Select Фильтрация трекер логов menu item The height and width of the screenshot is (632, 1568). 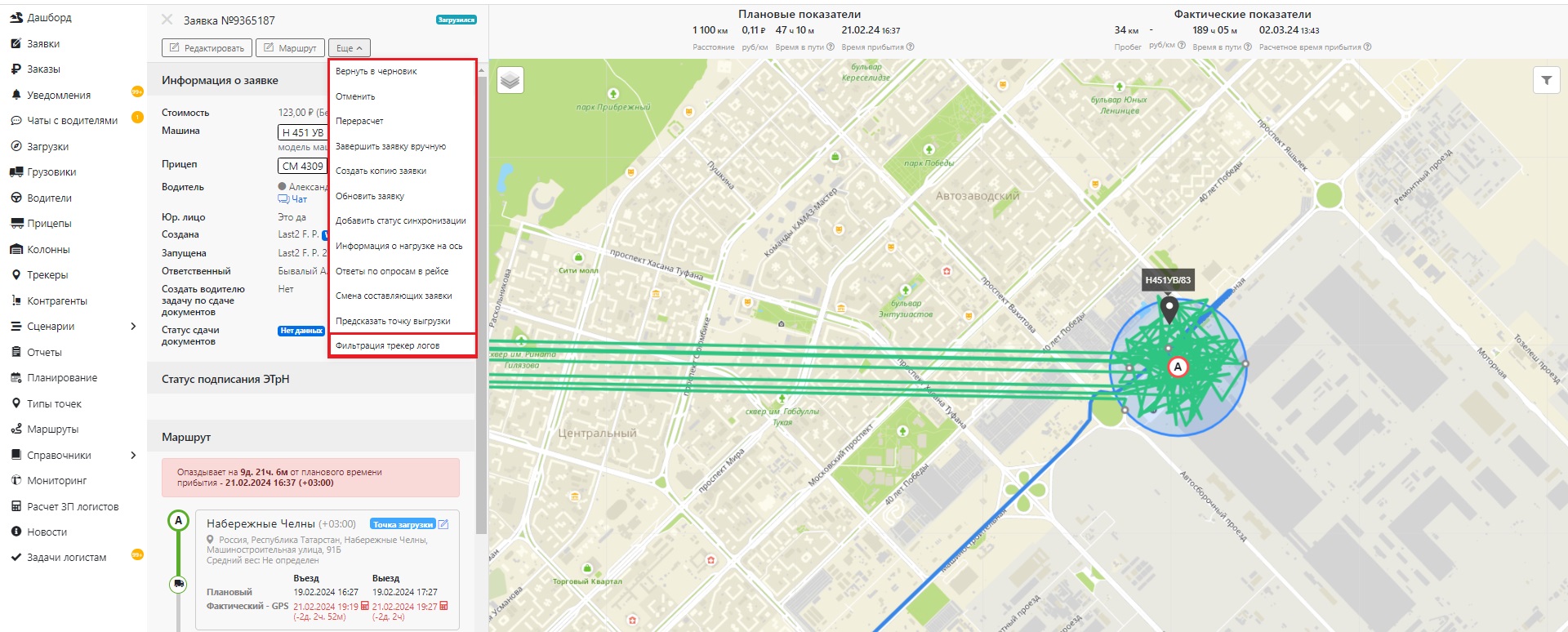click(387, 345)
